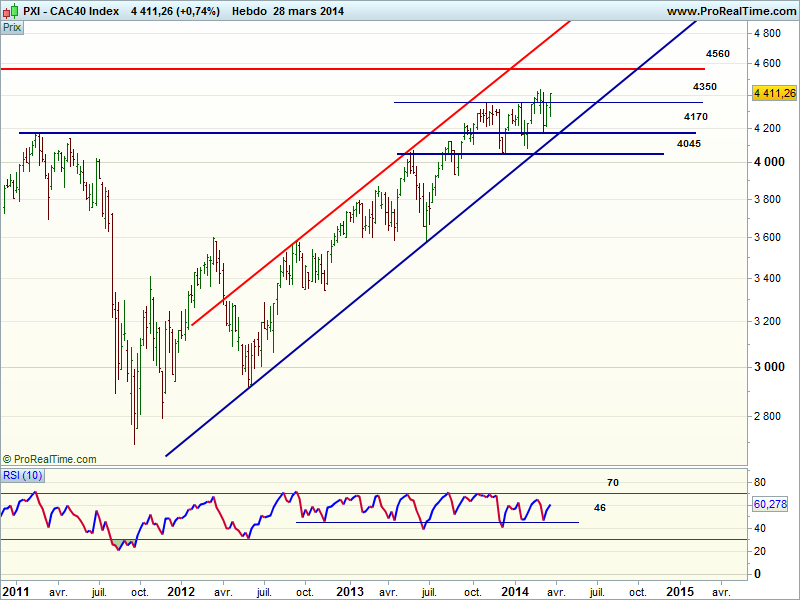Image resolution: width=800 pixels, height=600 pixels.
Task: Click the RSI 70 annotation text
Action: pos(613,482)
